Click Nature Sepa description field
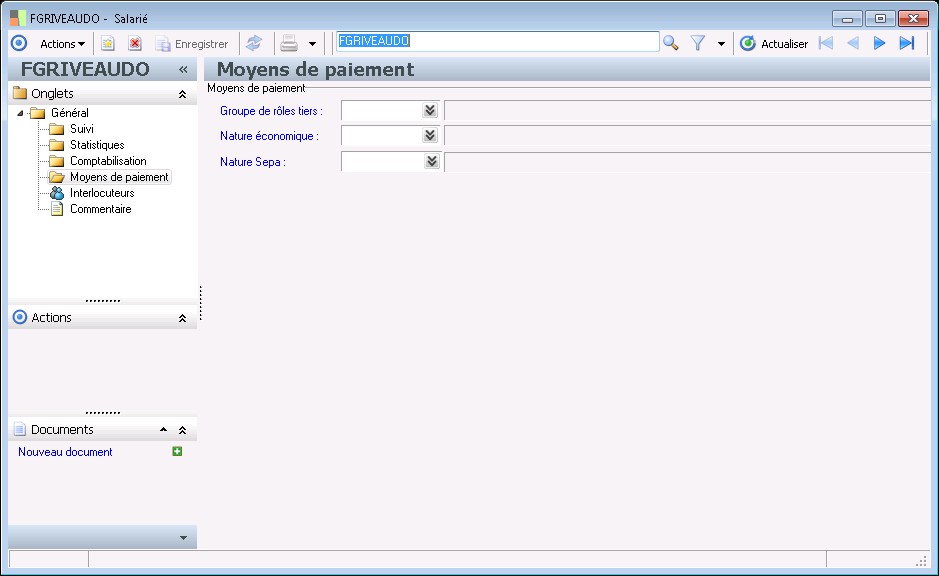Viewport: 939px width, 576px height. (687, 162)
